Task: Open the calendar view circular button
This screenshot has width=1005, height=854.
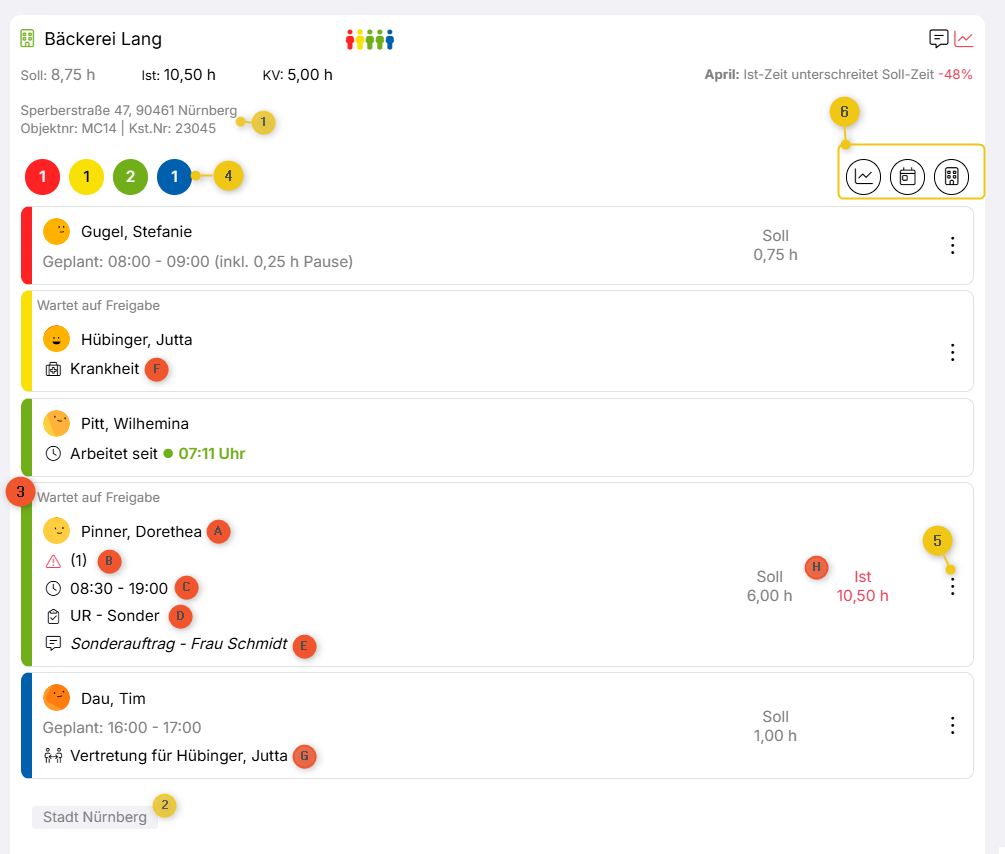Action: point(907,176)
